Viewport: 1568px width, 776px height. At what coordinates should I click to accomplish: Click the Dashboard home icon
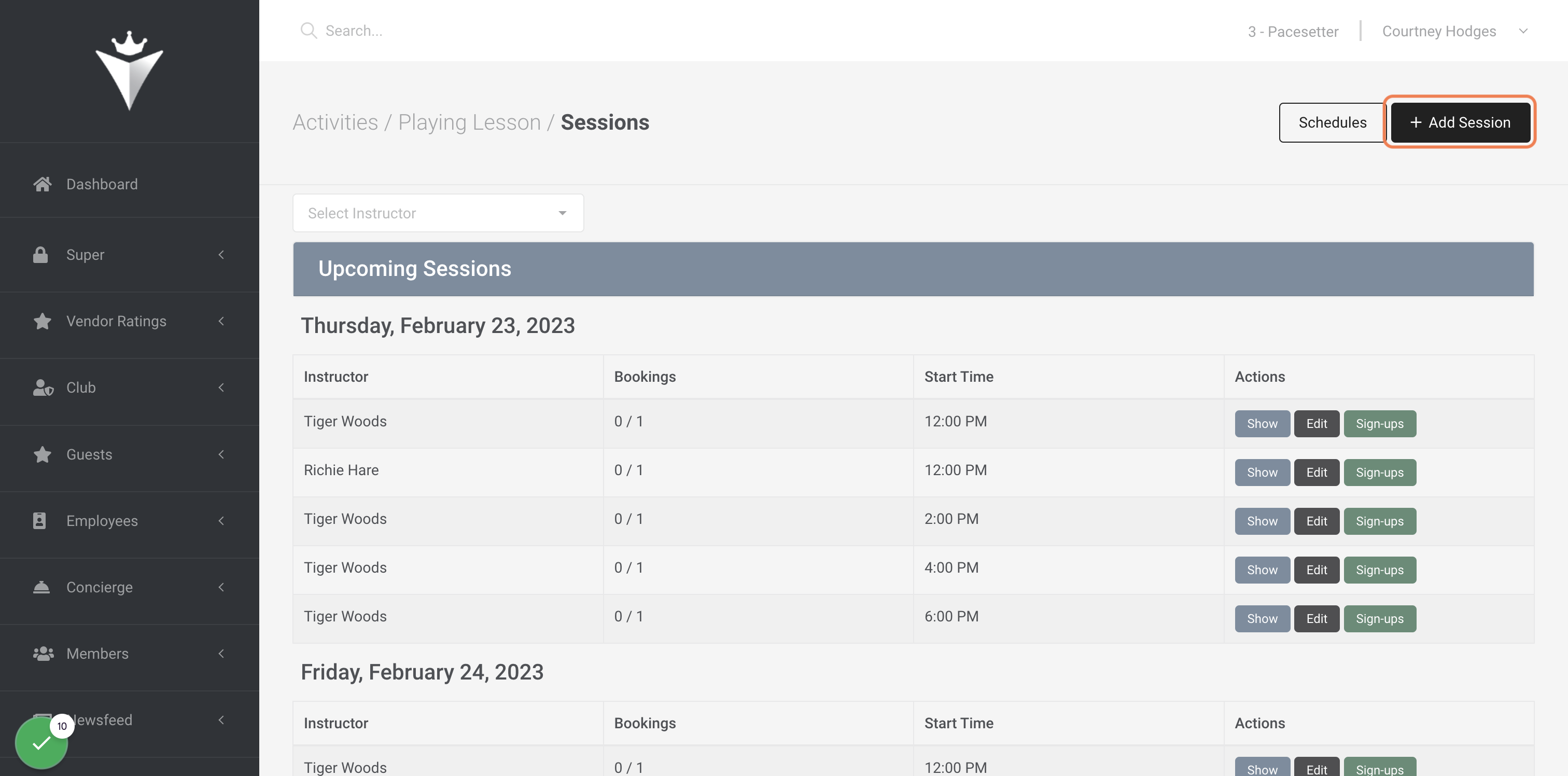(42, 184)
